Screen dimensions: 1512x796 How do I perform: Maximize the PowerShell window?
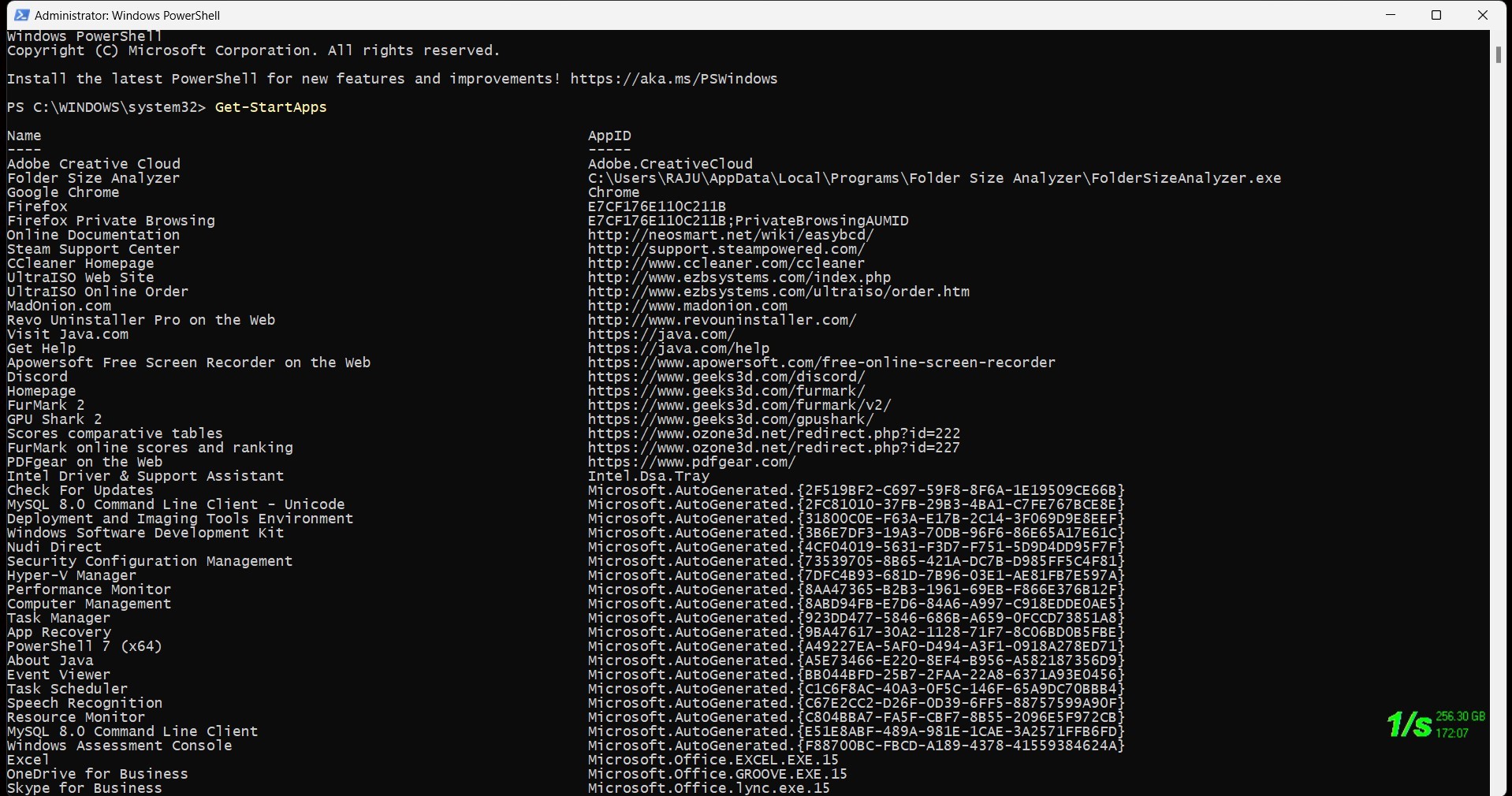[x=1436, y=15]
